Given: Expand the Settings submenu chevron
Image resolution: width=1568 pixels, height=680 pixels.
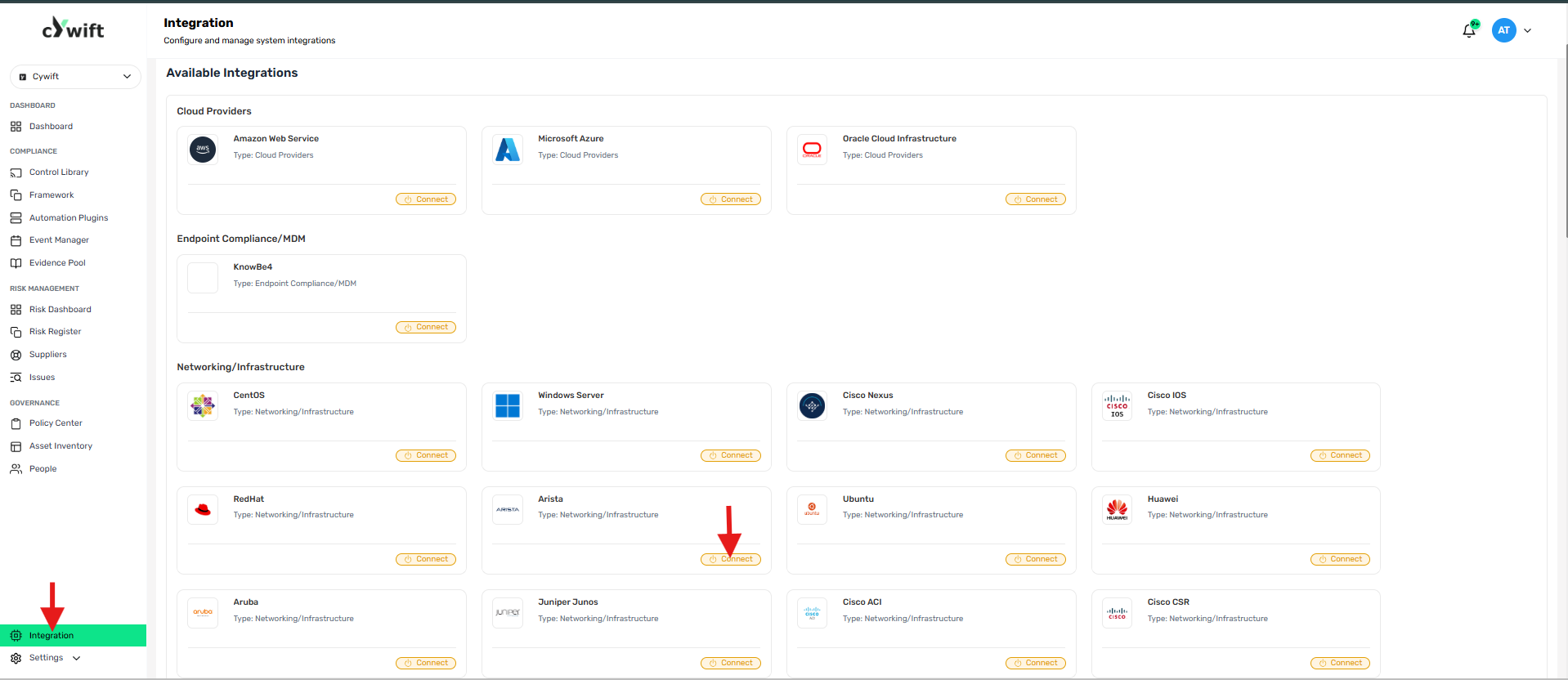Looking at the screenshot, I should (77, 658).
